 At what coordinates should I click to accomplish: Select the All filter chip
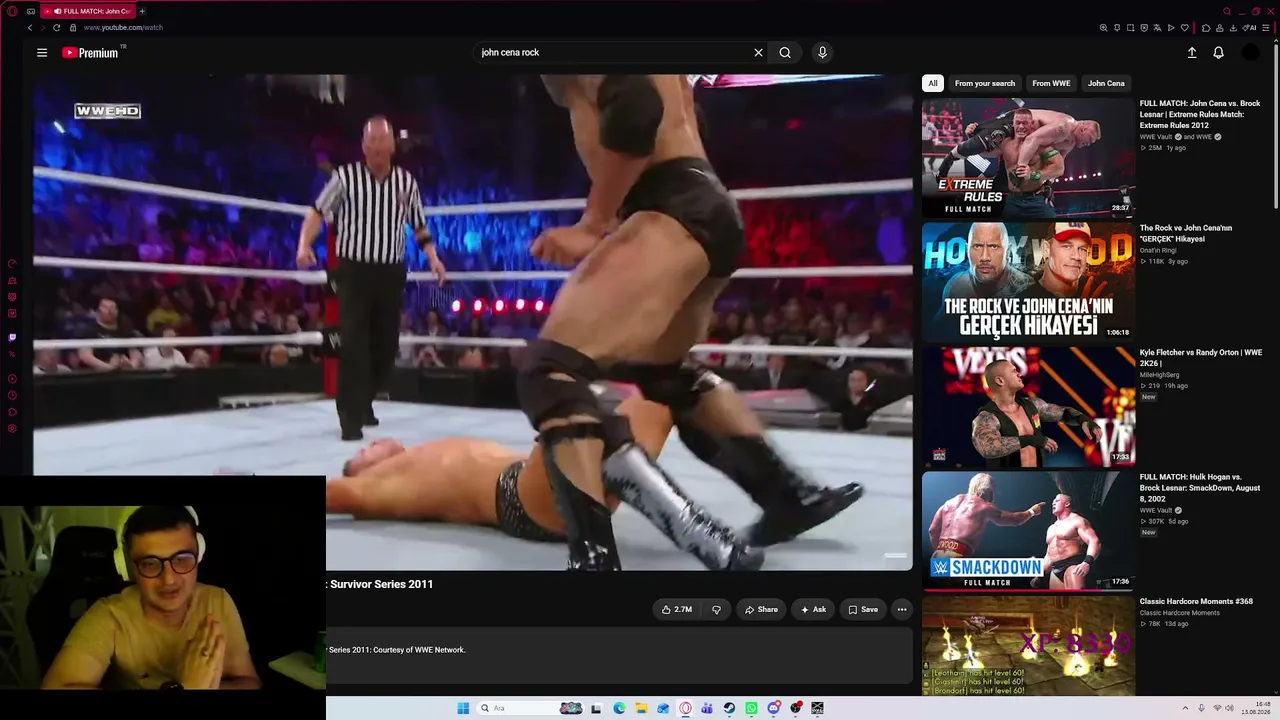point(932,83)
